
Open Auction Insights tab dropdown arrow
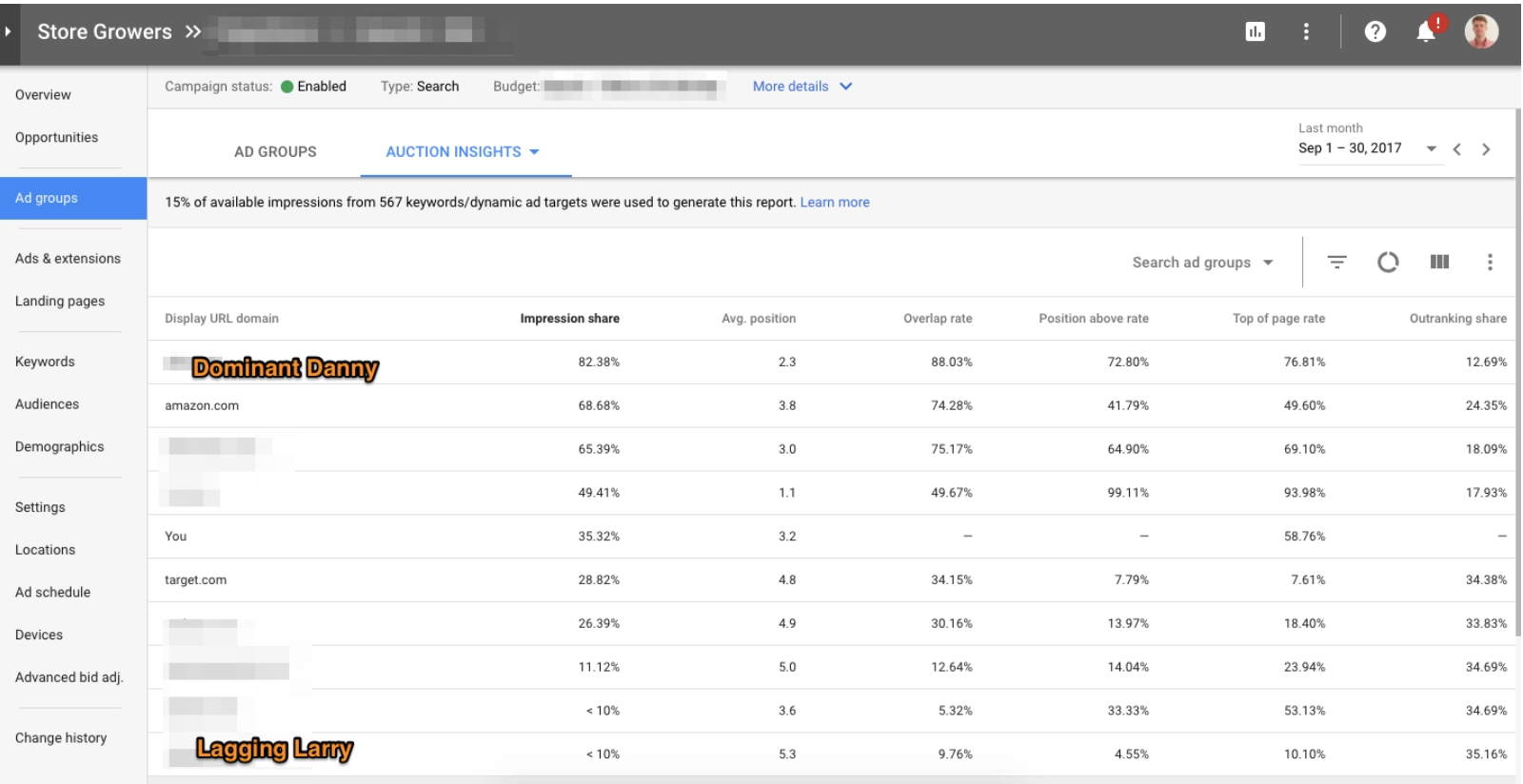(x=534, y=152)
